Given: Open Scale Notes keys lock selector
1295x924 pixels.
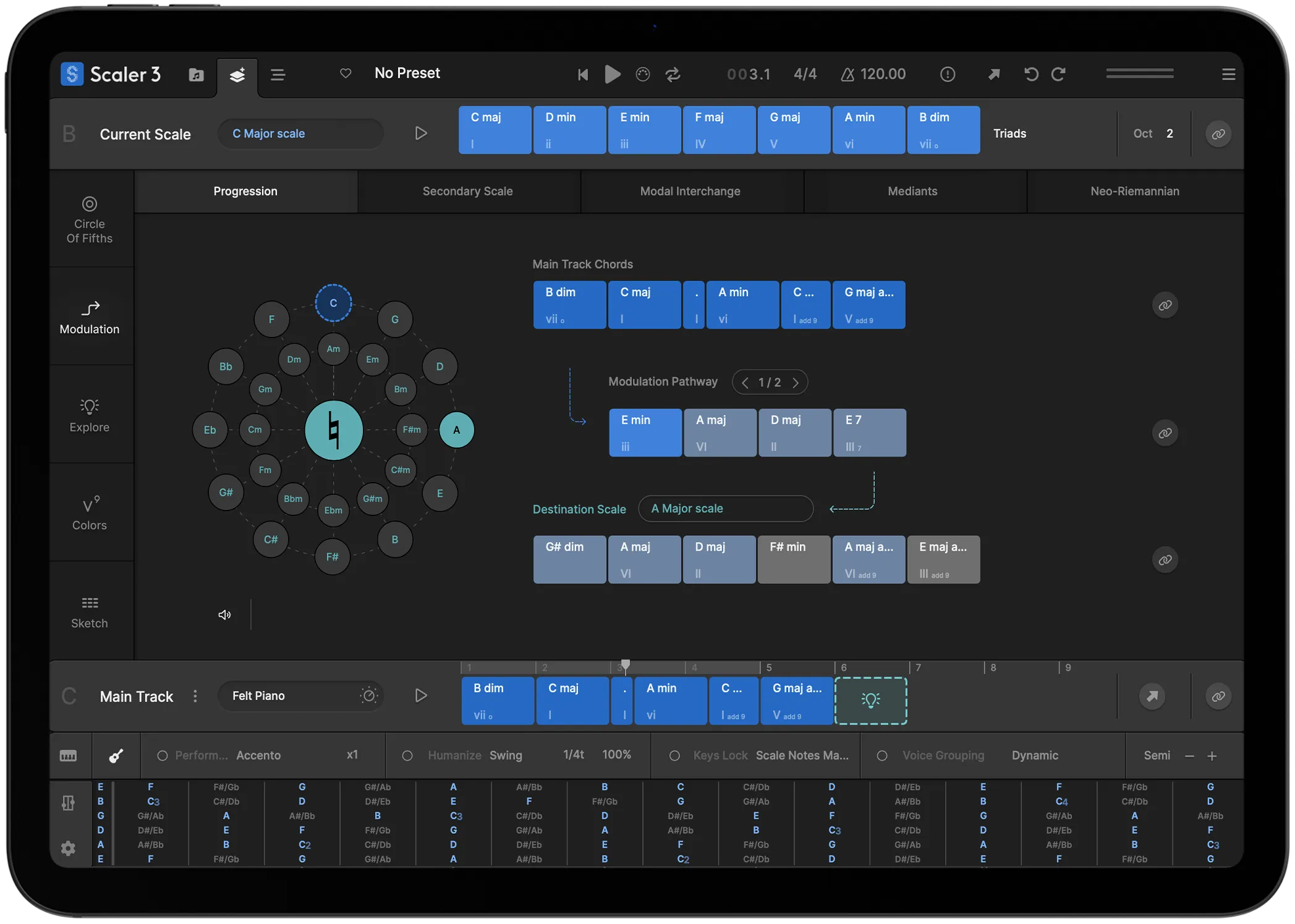Looking at the screenshot, I should [802, 755].
